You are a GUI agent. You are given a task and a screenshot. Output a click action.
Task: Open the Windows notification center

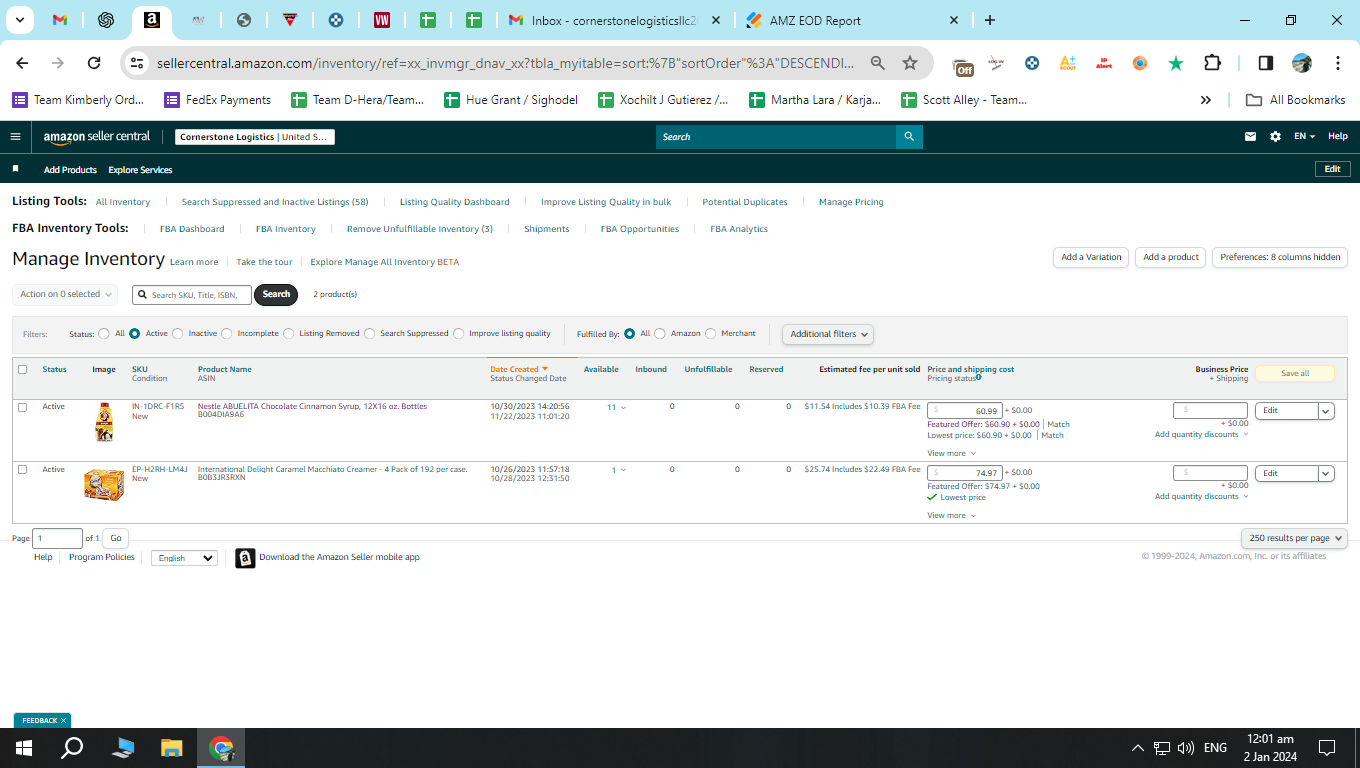[x=1327, y=748]
